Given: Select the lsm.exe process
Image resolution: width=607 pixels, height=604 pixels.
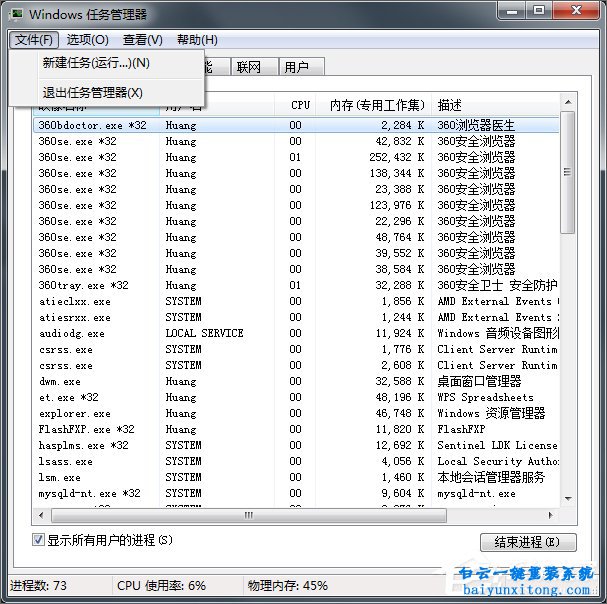Looking at the screenshot, I should click(x=296, y=477).
